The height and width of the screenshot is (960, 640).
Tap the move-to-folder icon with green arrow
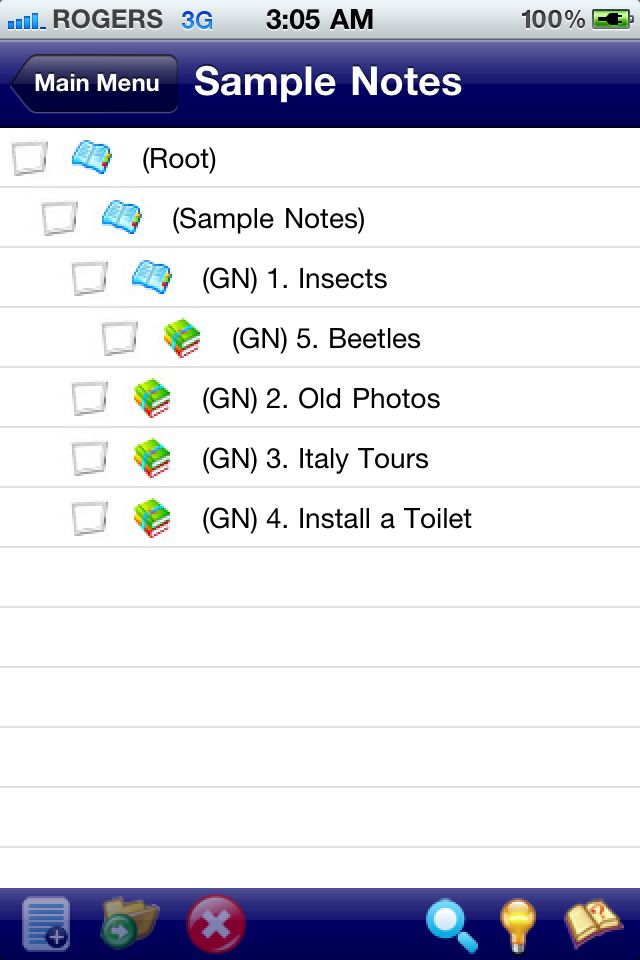point(128,923)
